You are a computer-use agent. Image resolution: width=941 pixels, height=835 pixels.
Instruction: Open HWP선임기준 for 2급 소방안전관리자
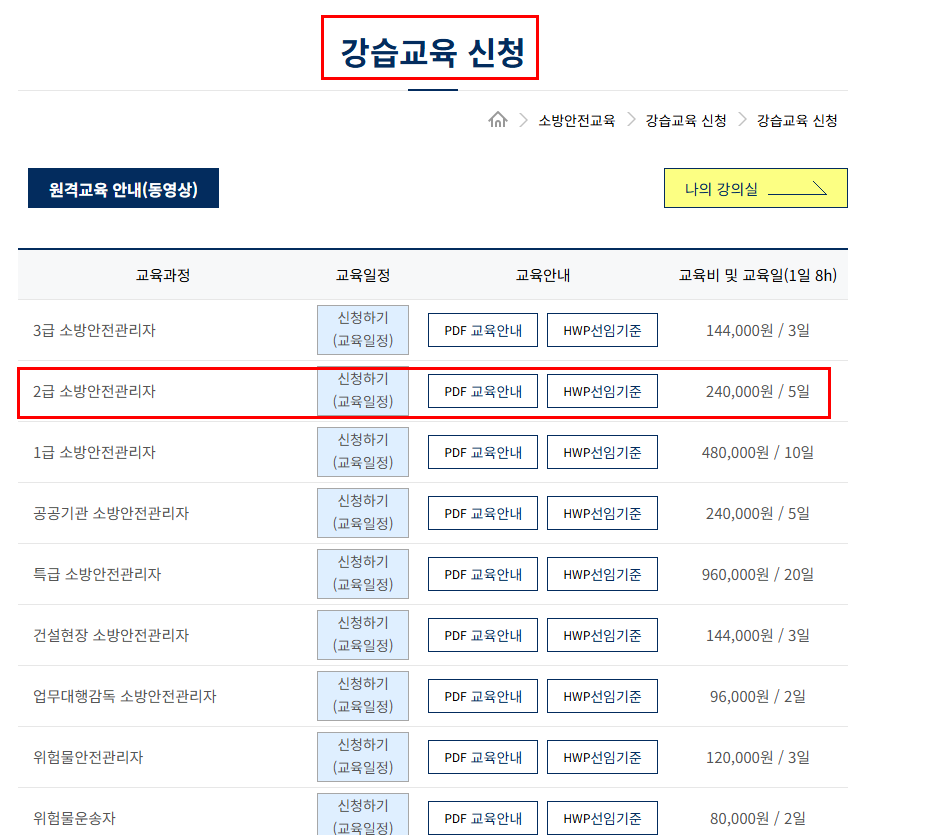pyautogui.click(x=602, y=391)
